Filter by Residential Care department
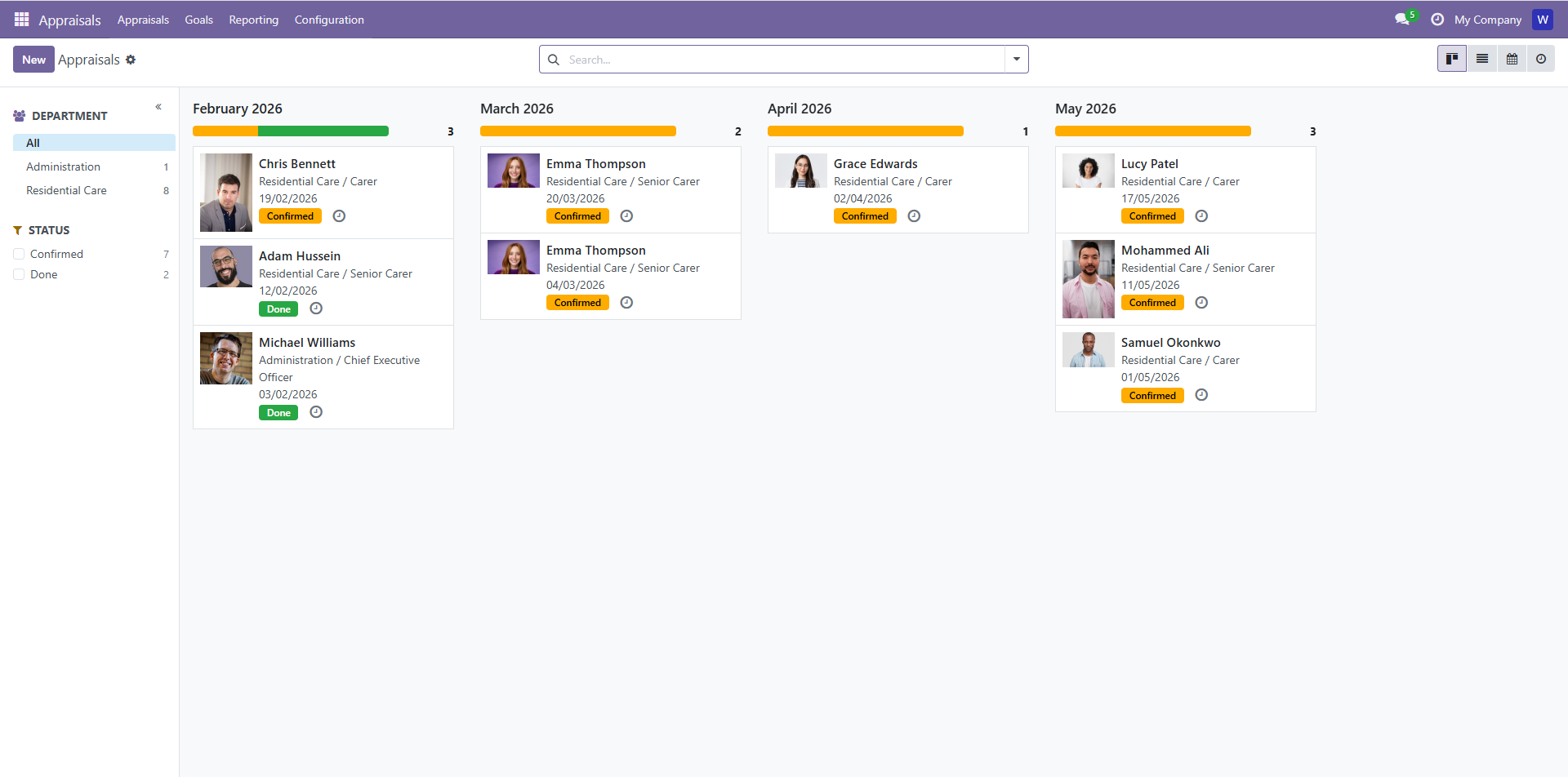This screenshot has width=1568, height=777. pyautogui.click(x=66, y=190)
